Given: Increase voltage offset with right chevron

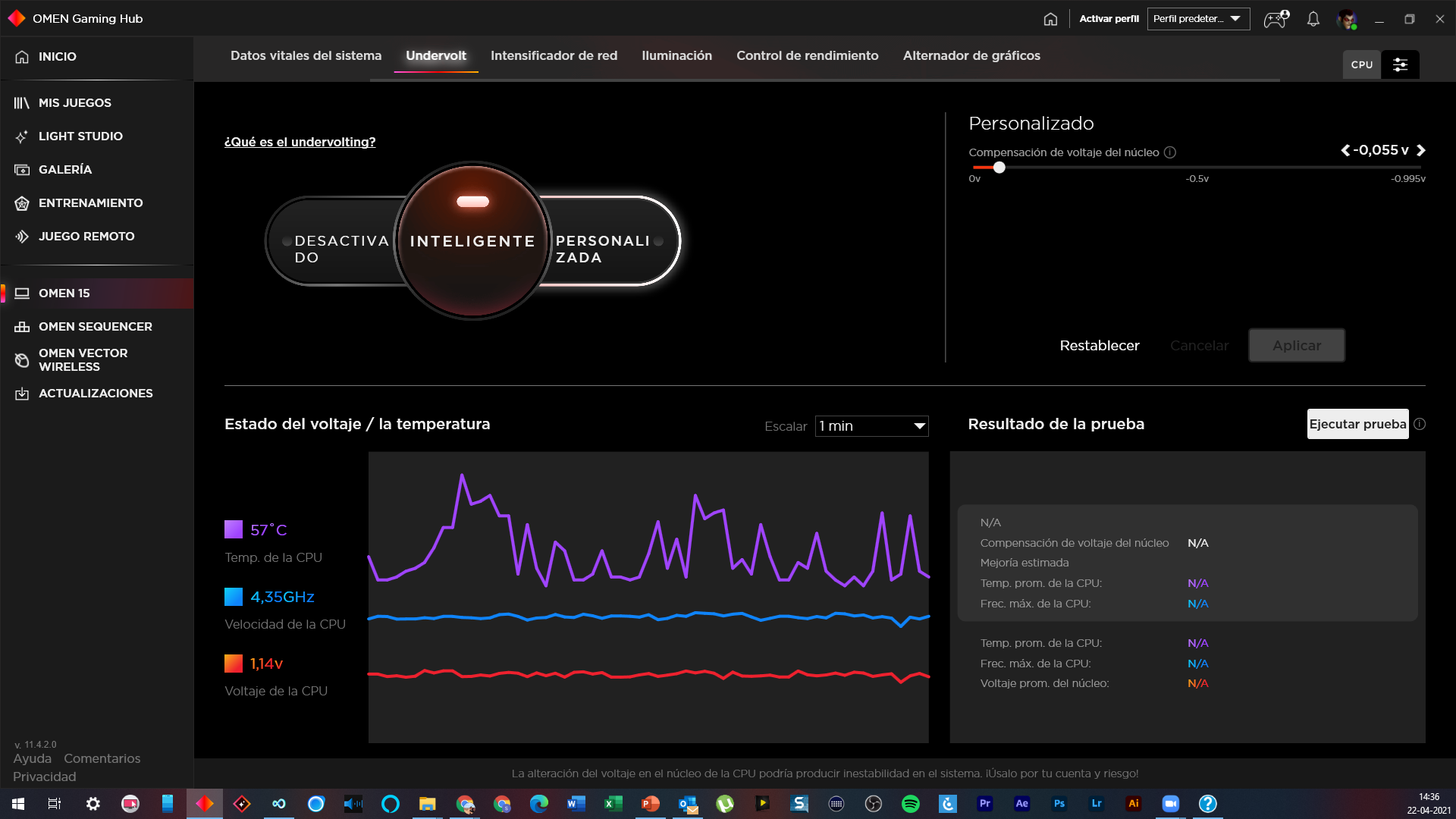Looking at the screenshot, I should (x=1420, y=150).
